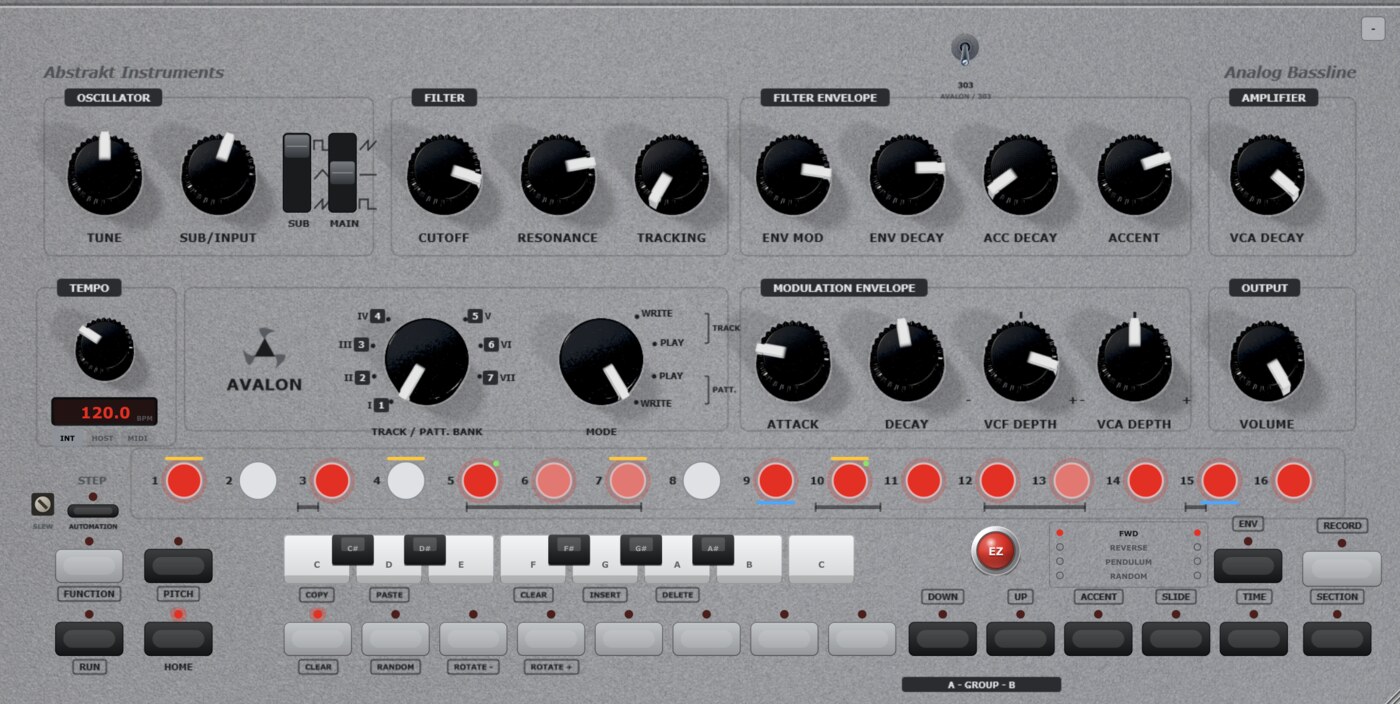Toggle sequencer step 13
The image size is (1400, 704).
point(1072,481)
